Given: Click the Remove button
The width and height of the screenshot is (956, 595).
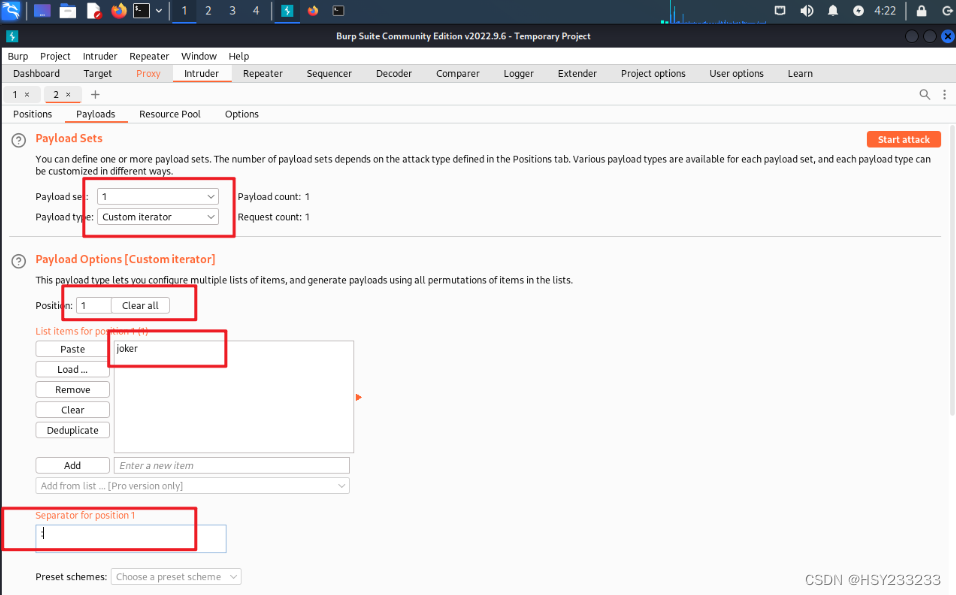Looking at the screenshot, I should (x=73, y=390).
